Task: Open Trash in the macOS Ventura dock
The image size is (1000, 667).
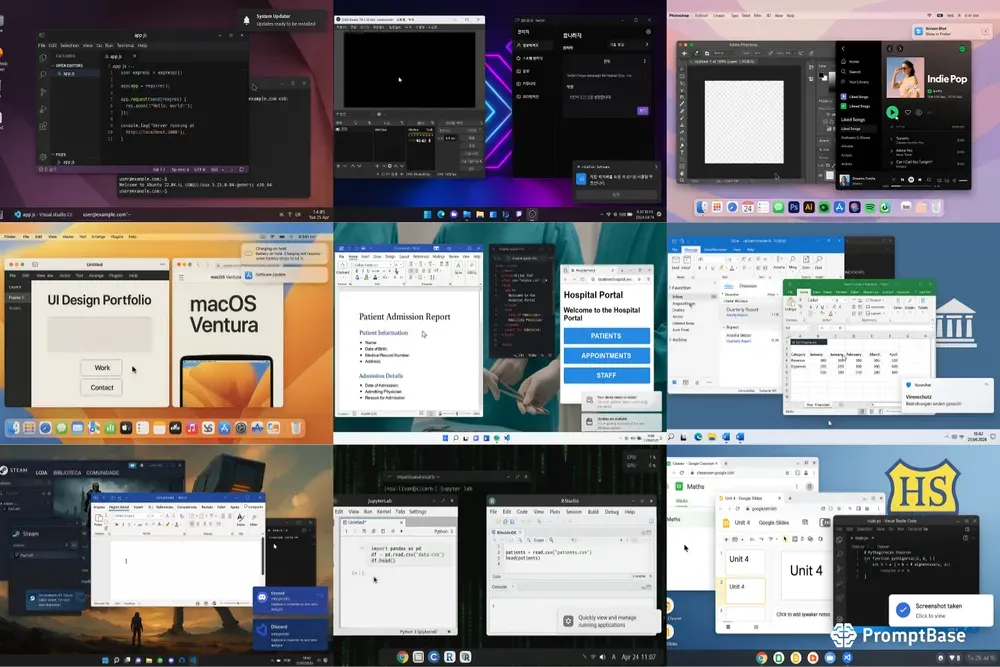Action: 296,428
